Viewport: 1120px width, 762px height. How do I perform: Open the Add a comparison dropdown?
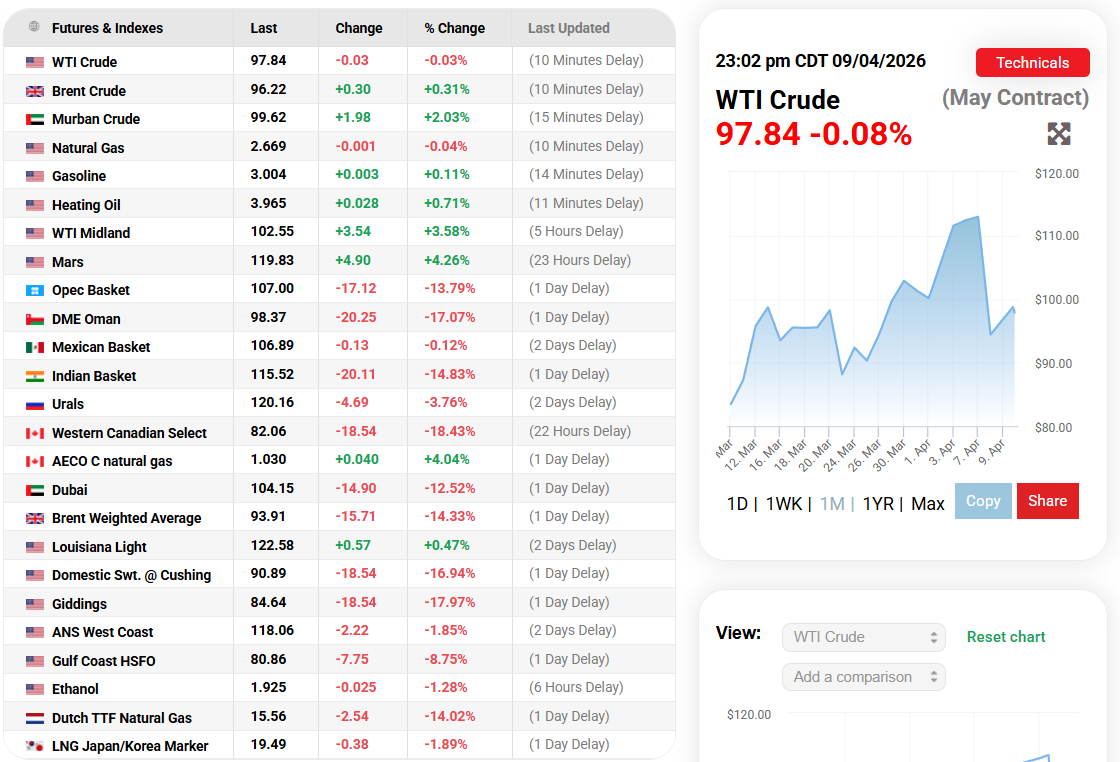pyautogui.click(x=862, y=676)
